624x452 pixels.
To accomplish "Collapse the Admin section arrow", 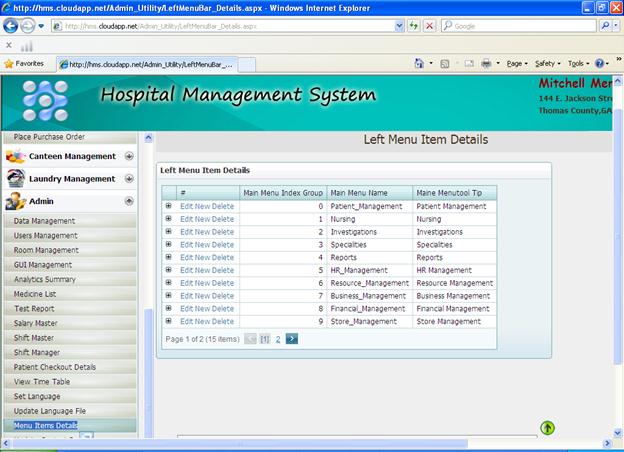I will click(128, 201).
